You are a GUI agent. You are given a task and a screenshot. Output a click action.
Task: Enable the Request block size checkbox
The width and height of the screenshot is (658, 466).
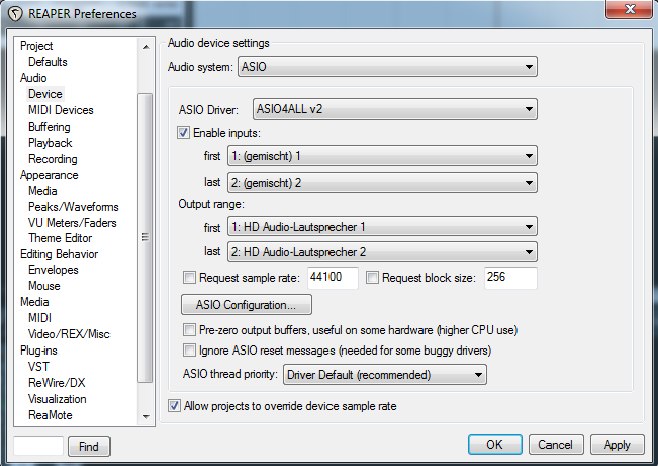372,278
